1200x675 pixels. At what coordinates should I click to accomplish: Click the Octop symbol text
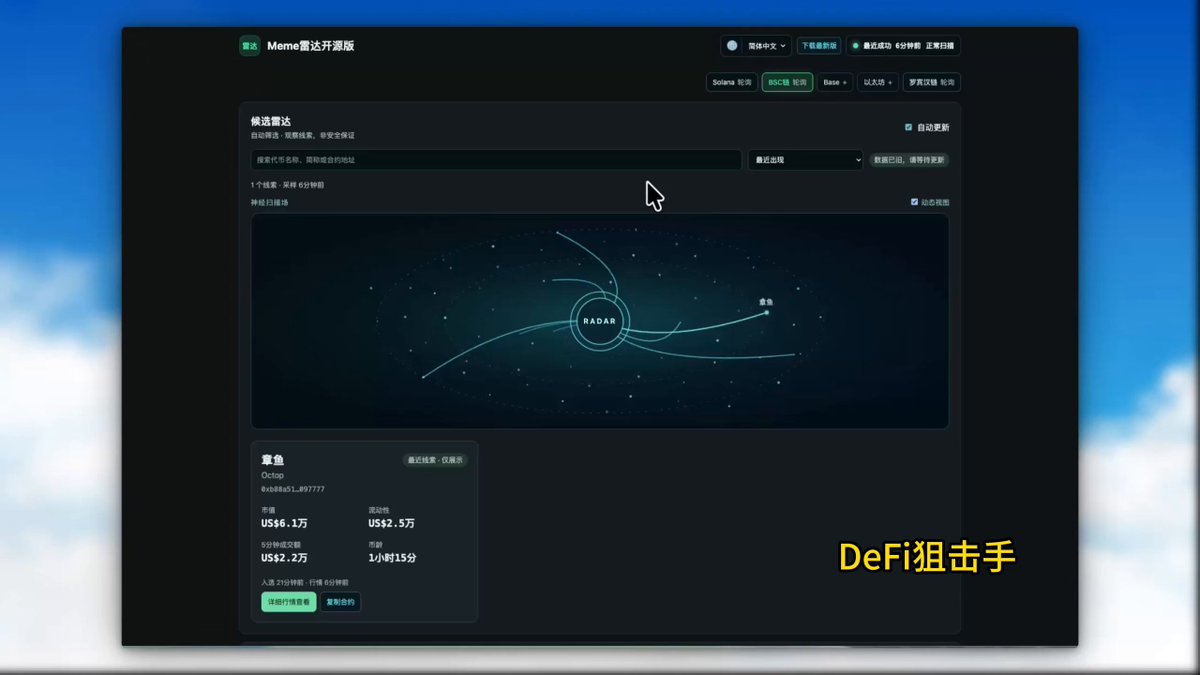(x=272, y=476)
